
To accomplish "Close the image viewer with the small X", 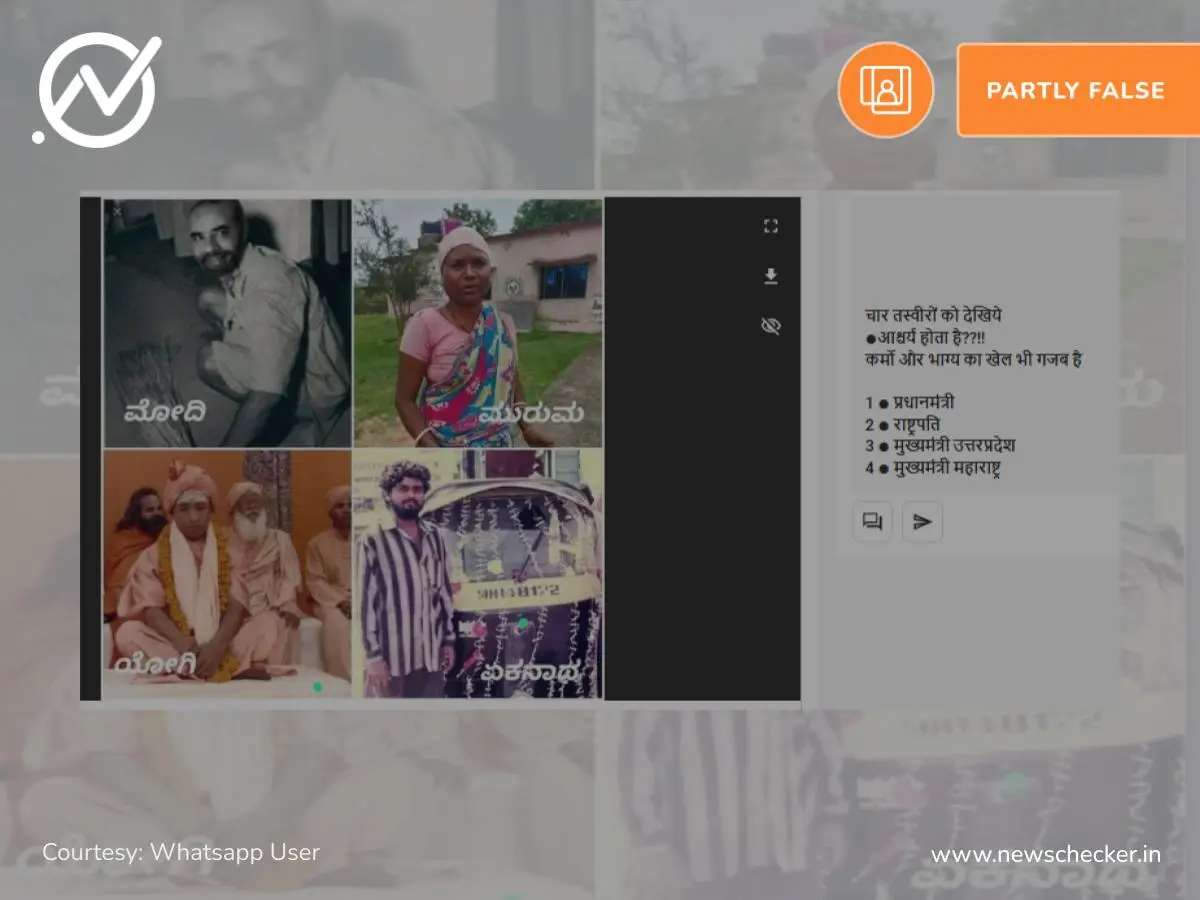I will 117,211.
